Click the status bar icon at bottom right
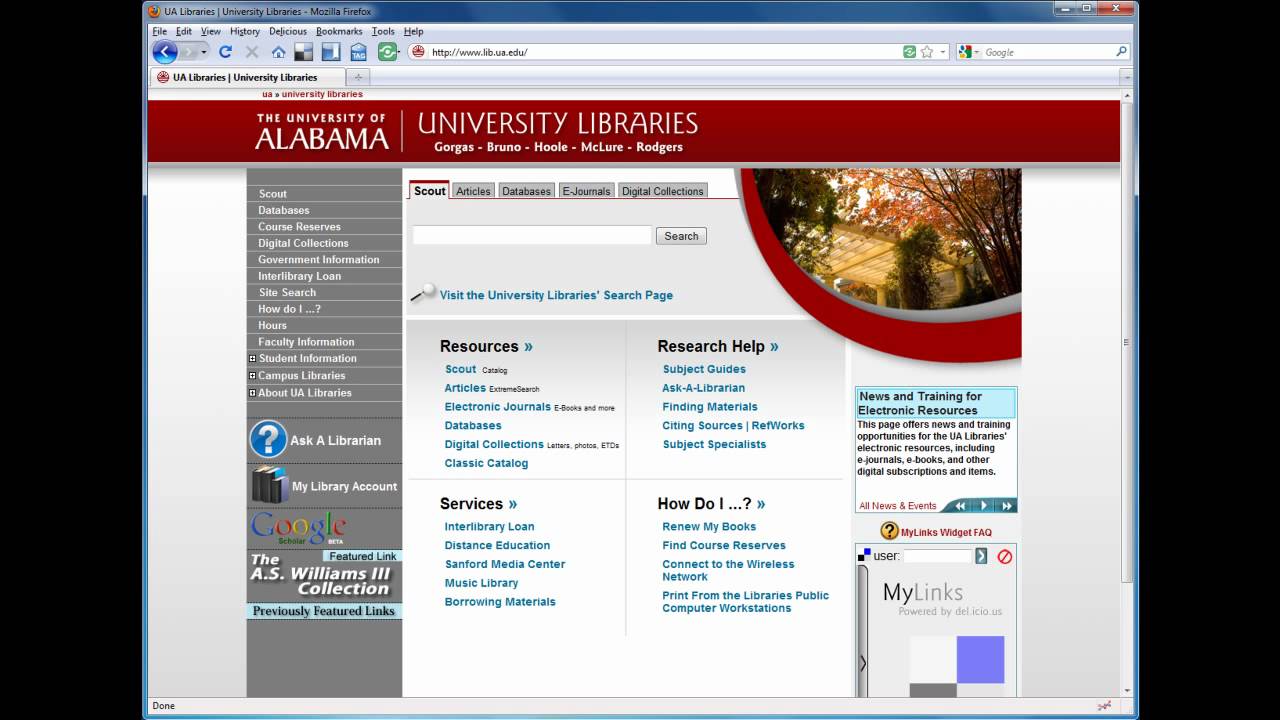The image size is (1280, 720). tap(1104, 706)
